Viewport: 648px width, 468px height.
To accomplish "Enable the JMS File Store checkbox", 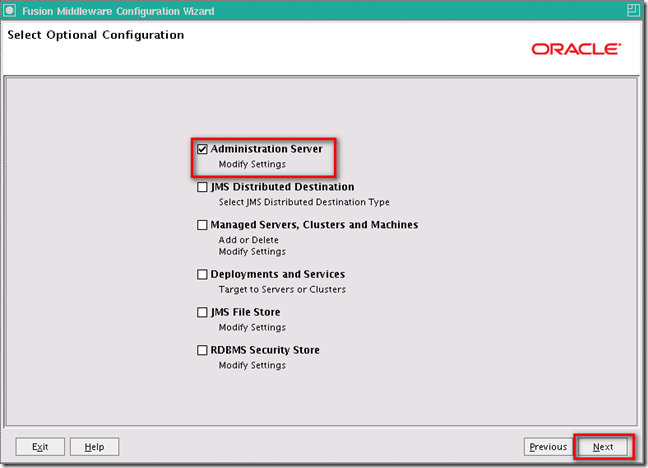I will [x=202, y=312].
